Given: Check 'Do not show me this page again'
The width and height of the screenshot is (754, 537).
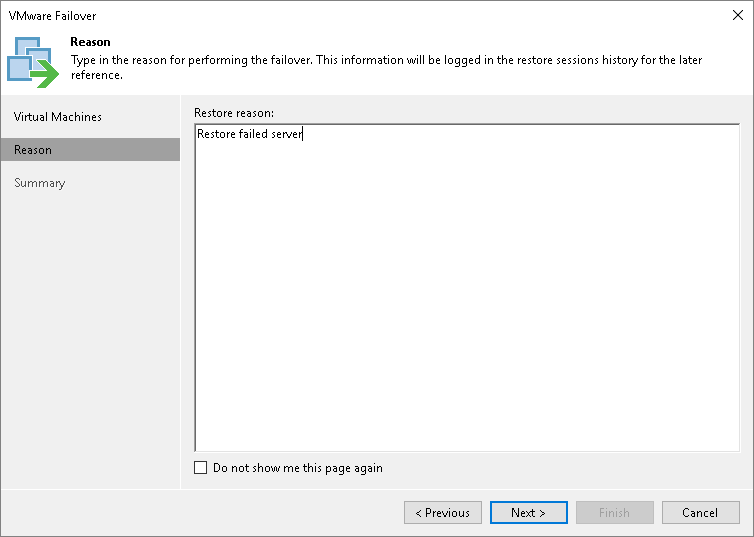Looking at the screenshot, I should click(201, 468).
